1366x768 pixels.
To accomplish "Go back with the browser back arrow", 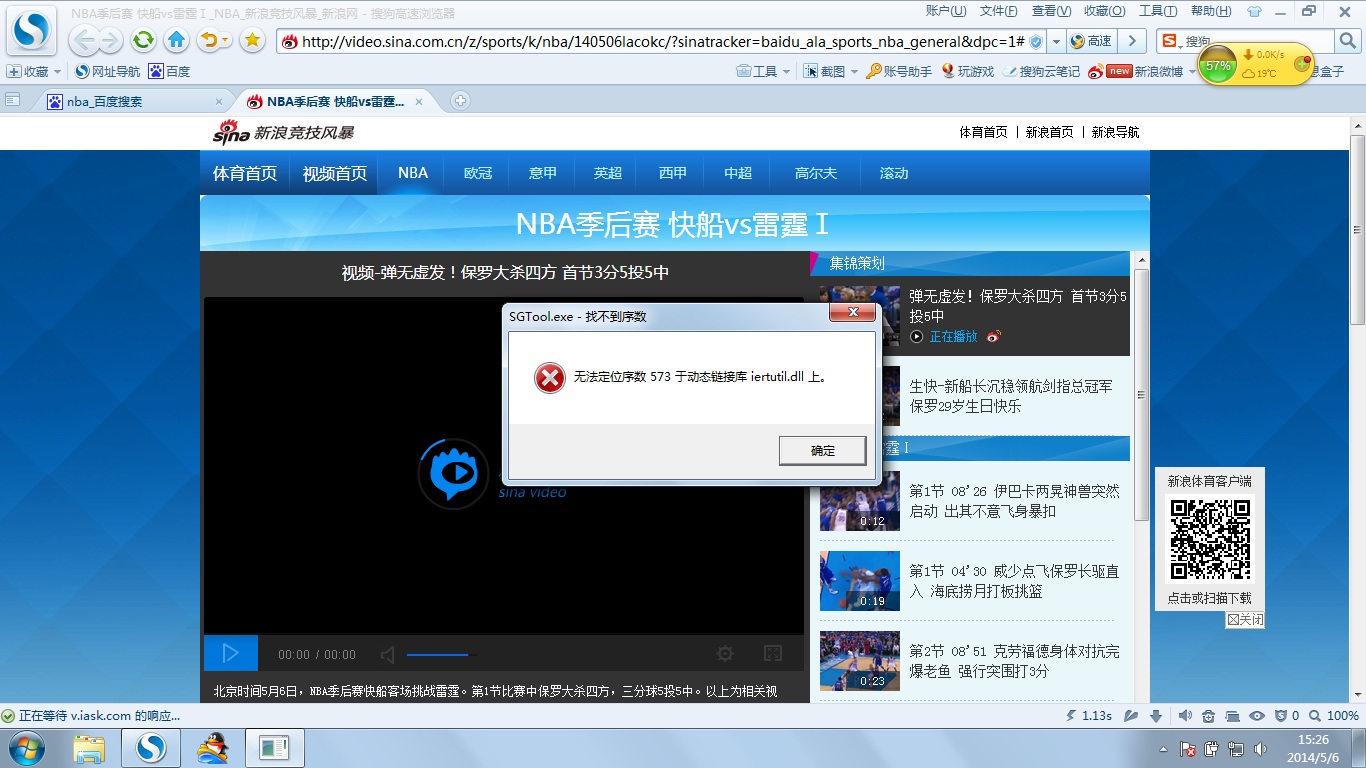I will pyautogui.click(x=84, y=41).
